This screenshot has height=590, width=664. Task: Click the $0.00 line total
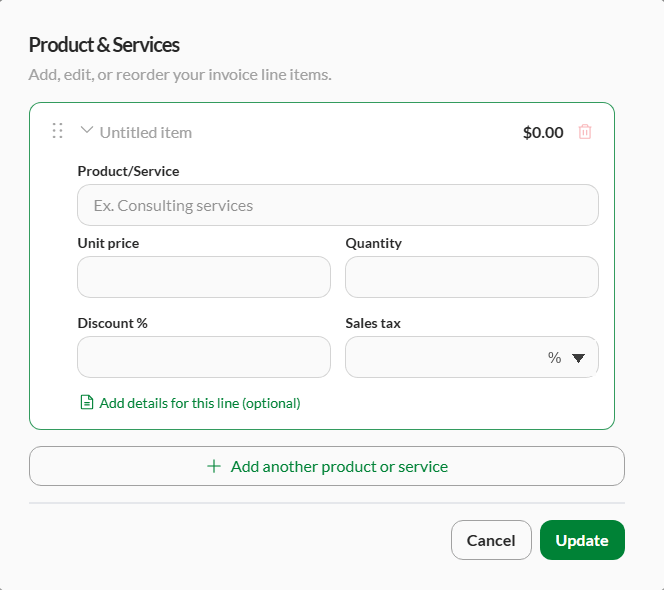(x=543, y=133)
